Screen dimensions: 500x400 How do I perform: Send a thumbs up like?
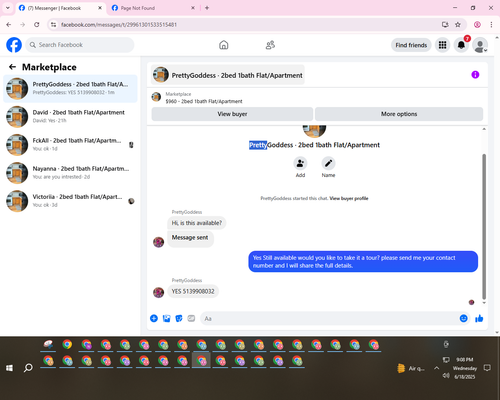pos(479,318)
